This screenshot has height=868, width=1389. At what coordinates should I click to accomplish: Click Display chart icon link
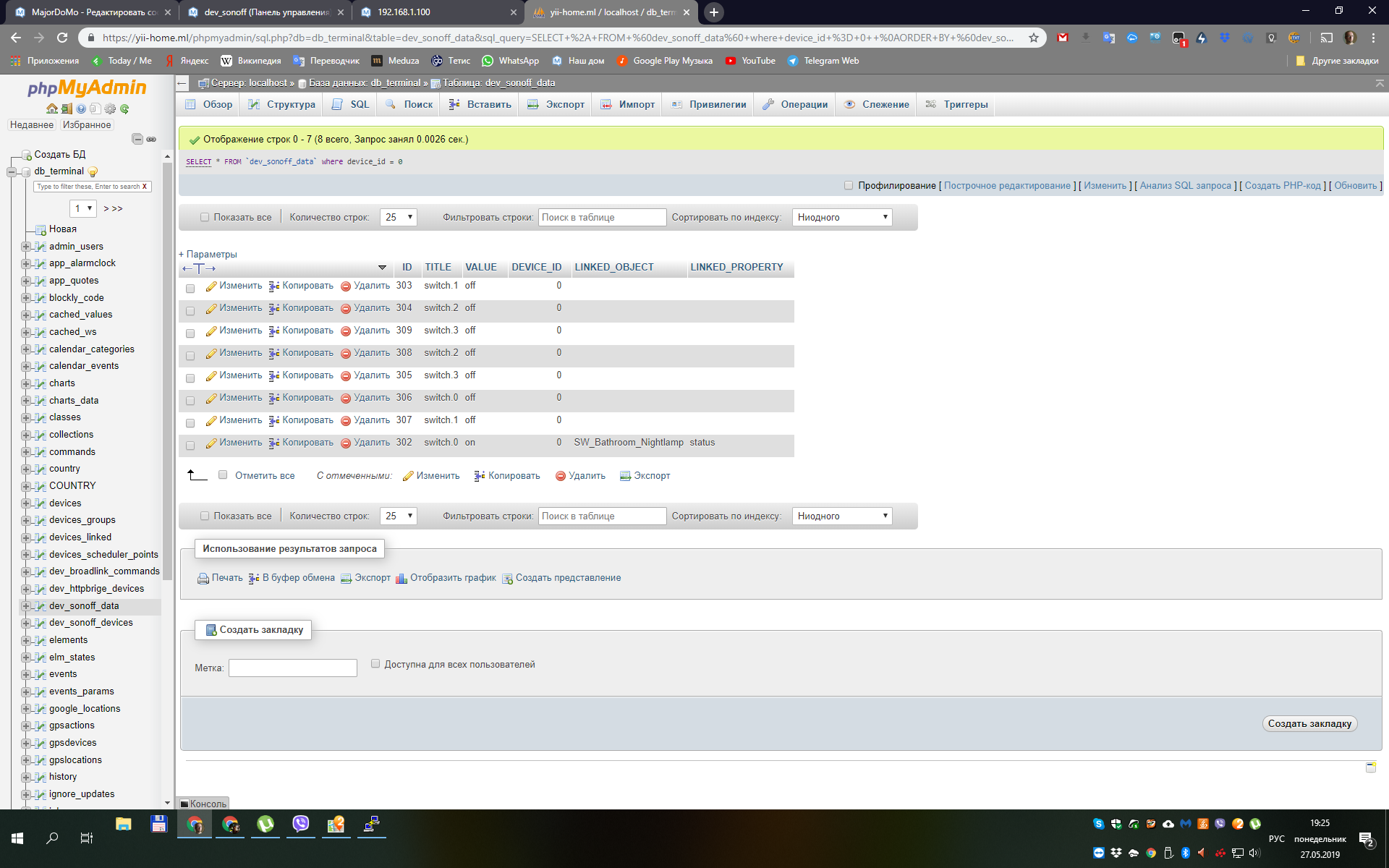point(402,579)
